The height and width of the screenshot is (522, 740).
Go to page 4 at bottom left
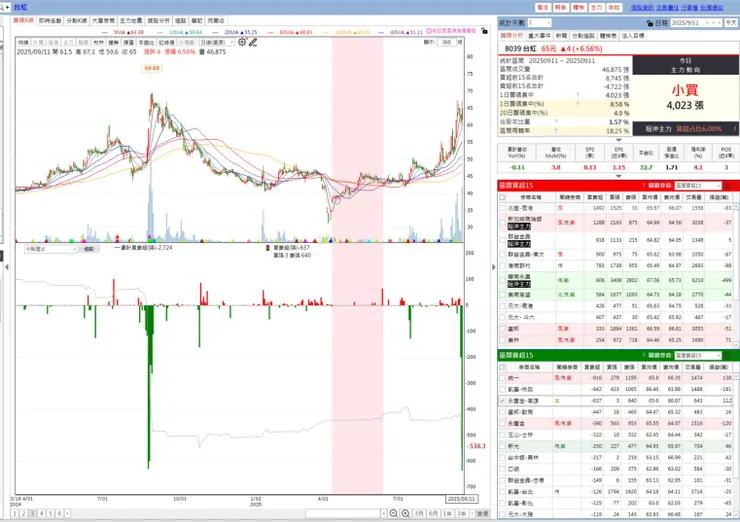[x=42, y=513]
